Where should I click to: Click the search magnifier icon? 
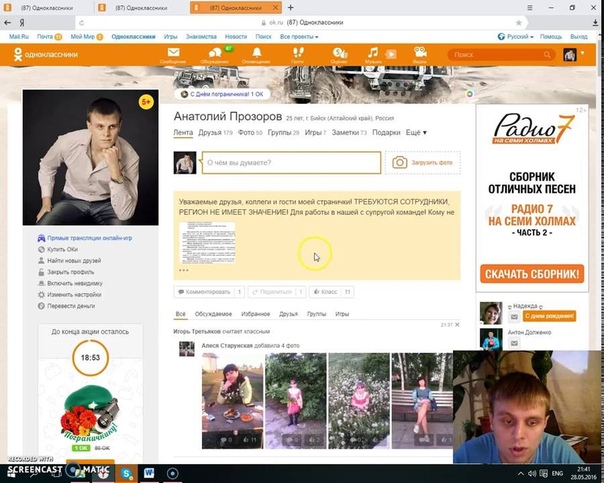pyautogui.click(x=547, y=55)
